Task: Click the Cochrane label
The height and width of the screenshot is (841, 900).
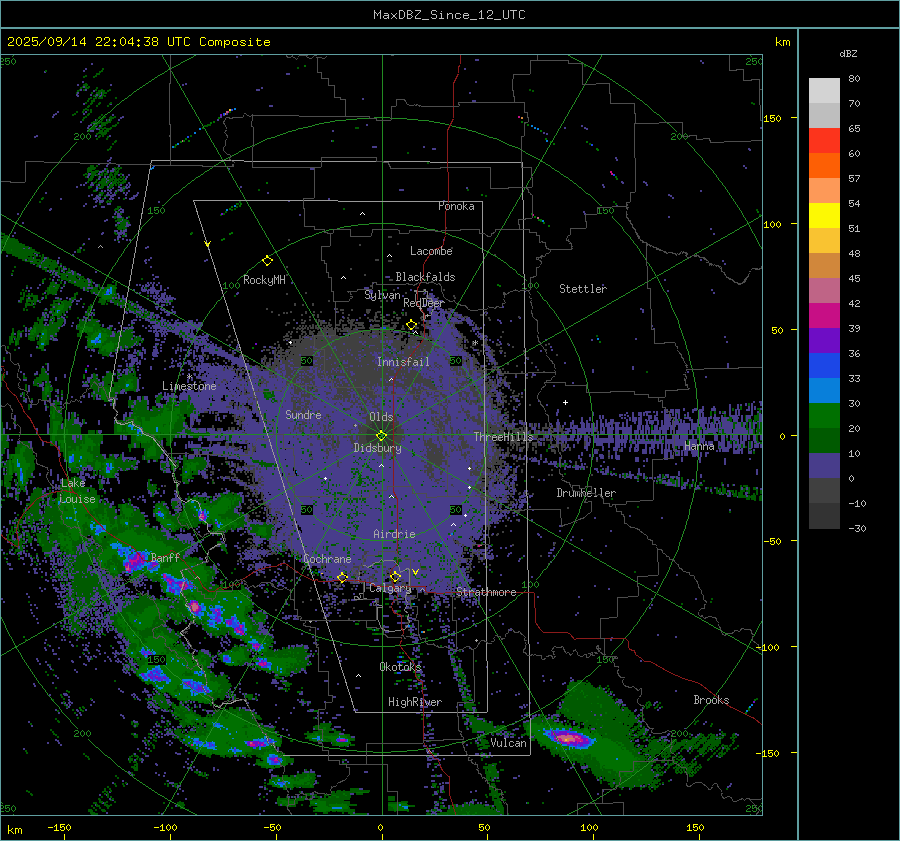Action: pos(327,559)
